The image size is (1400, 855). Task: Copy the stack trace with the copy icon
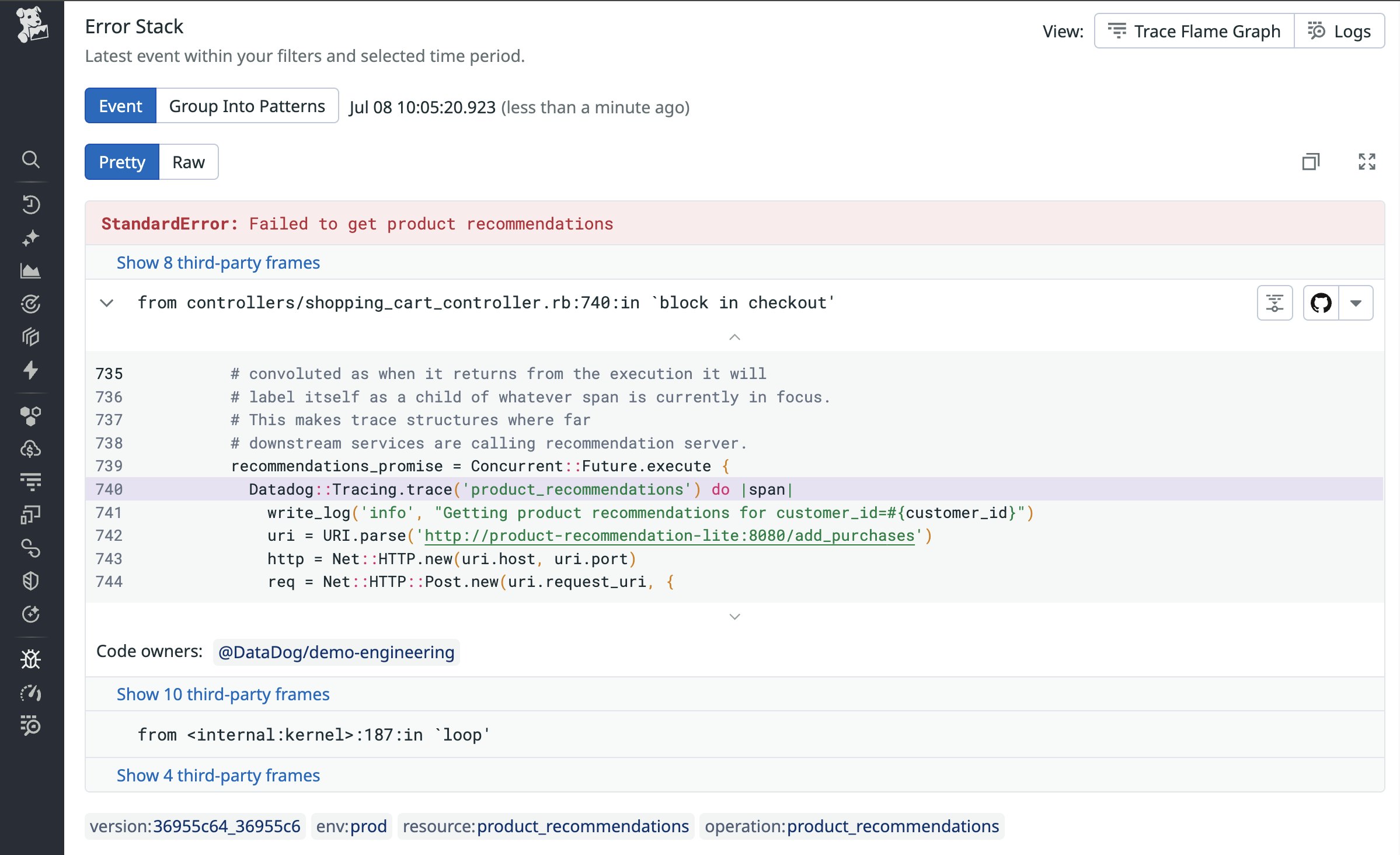coord(1311,162)
